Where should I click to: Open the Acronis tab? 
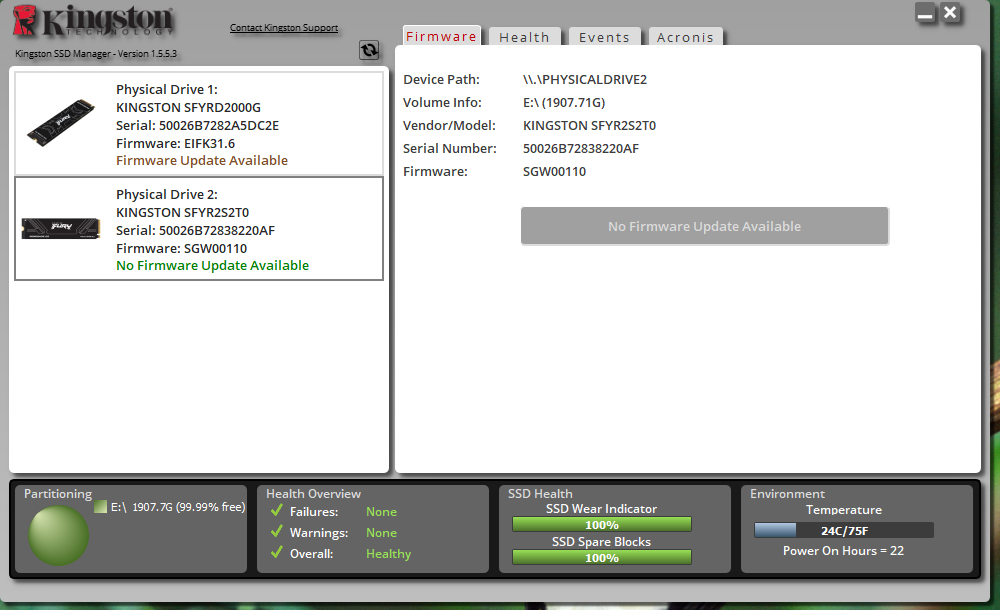[x=686, y=37]
